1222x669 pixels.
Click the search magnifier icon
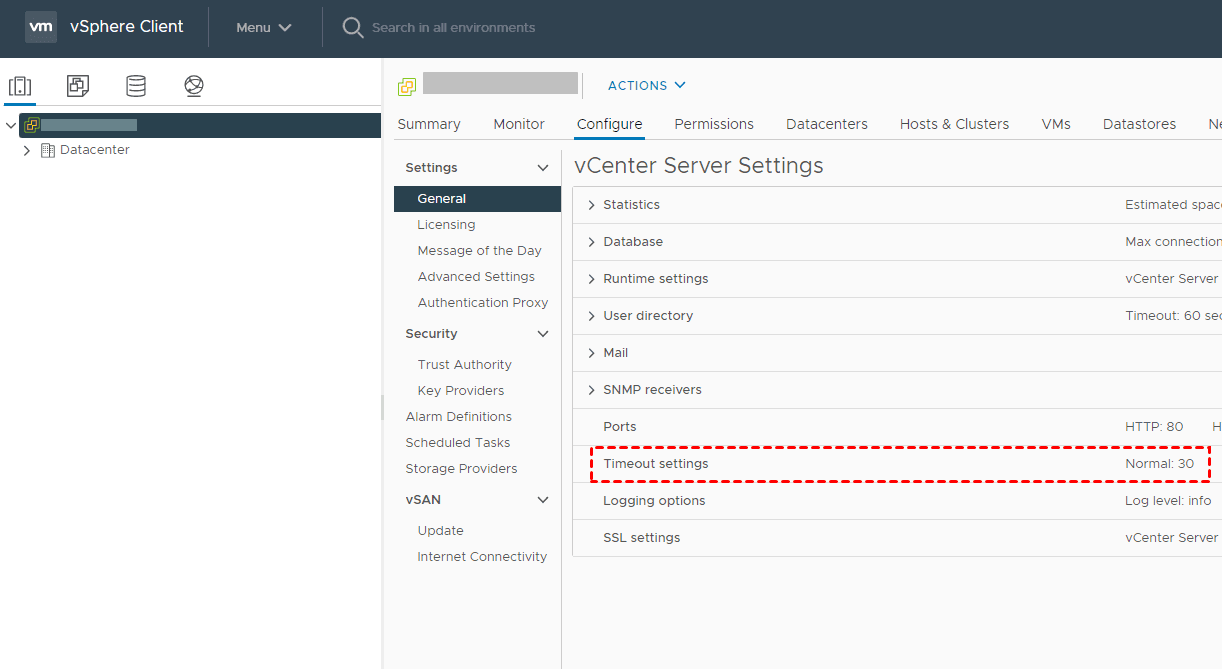[x=352, y=27]
